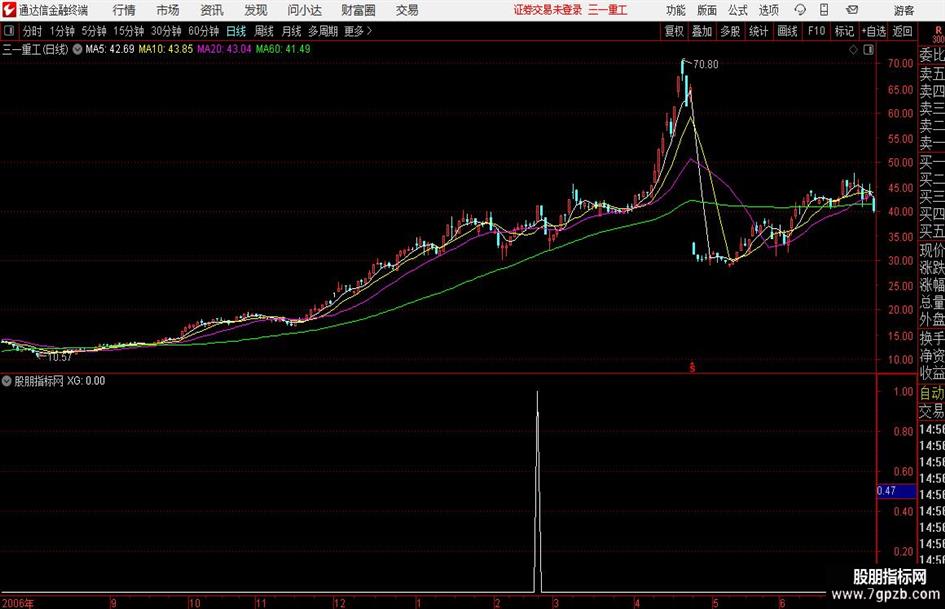The image size is (945, 609).
Task: Open the 资讯 menu
Action: (x=212, y=10)
